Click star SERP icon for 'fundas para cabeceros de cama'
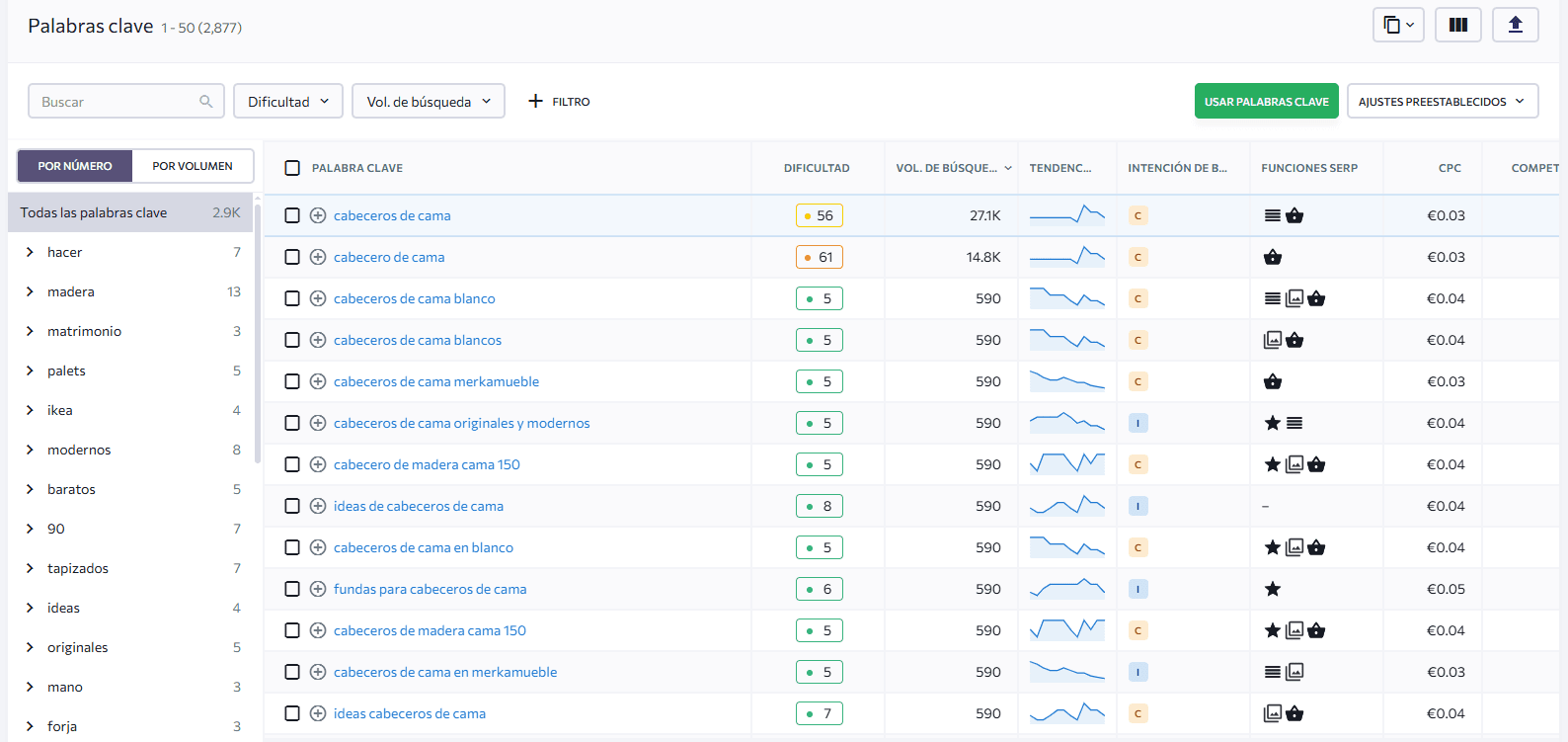Screen dimensions: 1568x742 [1273, 589]
